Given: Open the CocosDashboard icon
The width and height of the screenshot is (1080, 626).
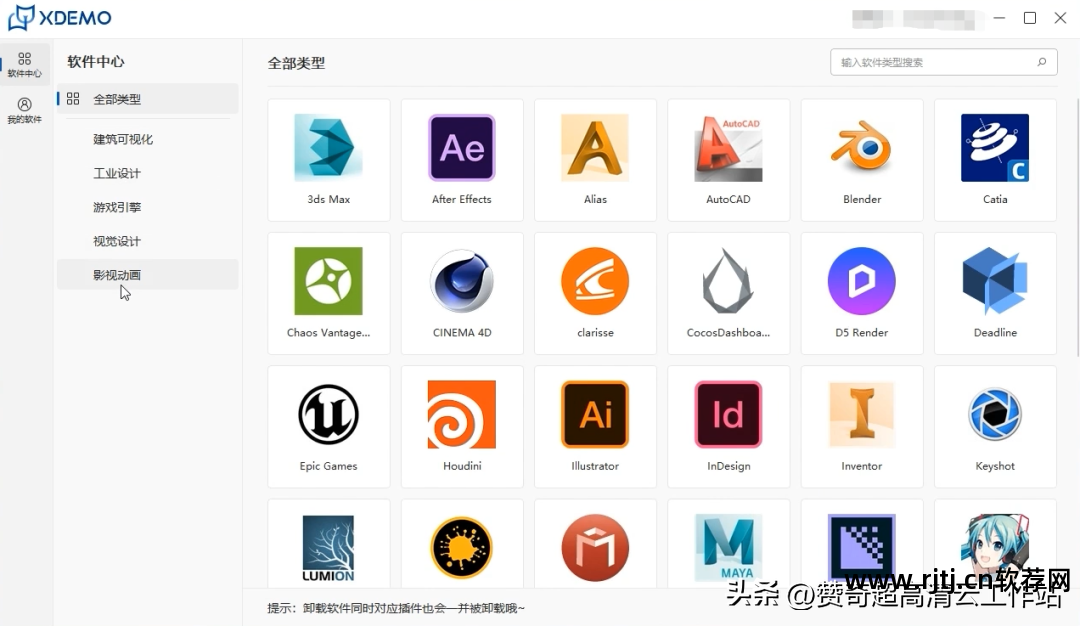Looking at the screenshot, I should point(727,281).
